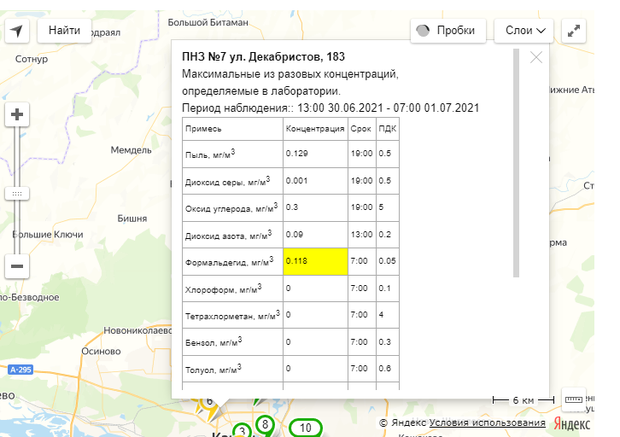Select the green cluster marker 10
Image resolution: width=620 pixels, height=437 pixels.
306,429
